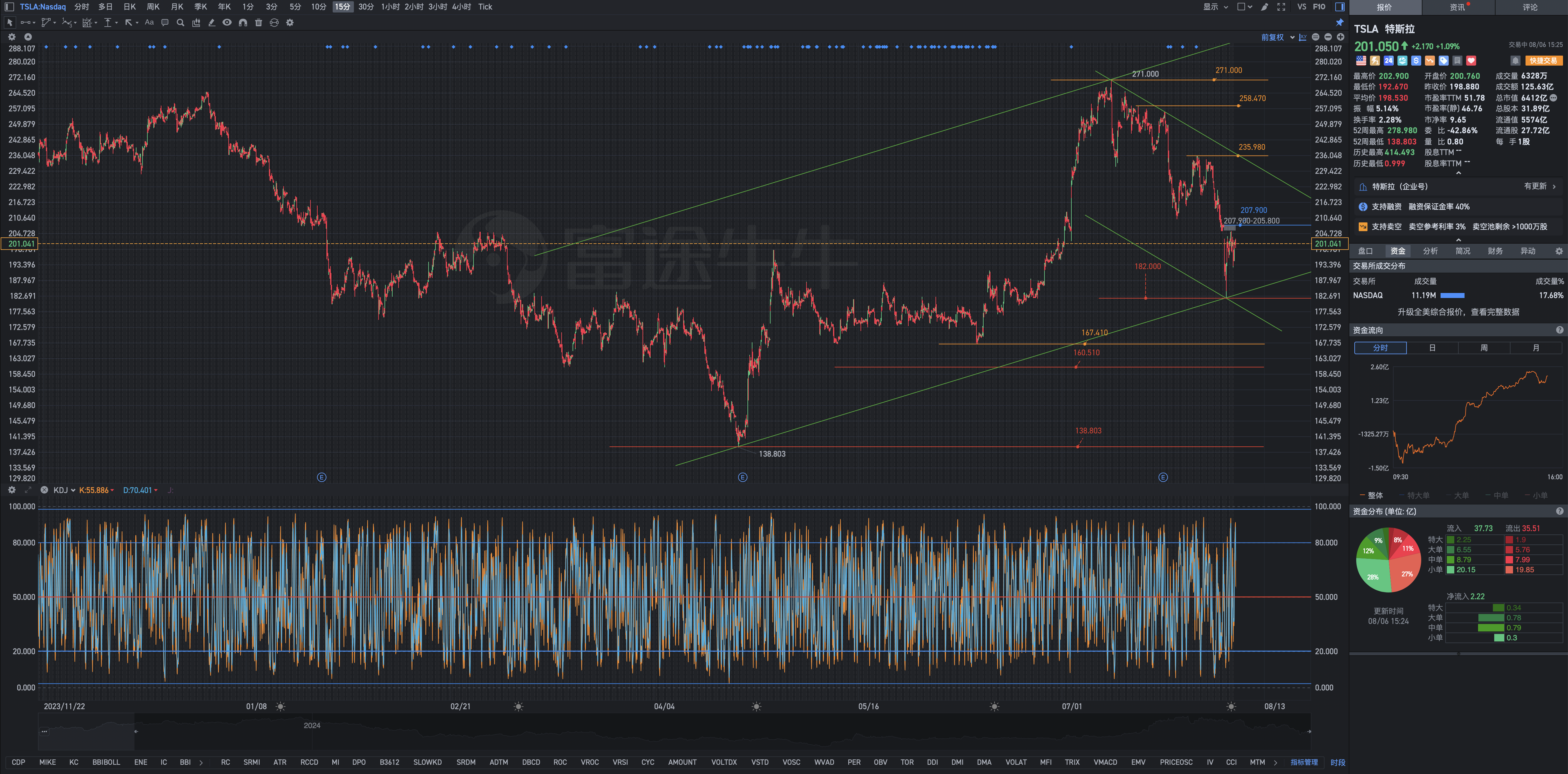Select the comment bubble annotation tool
This screenshot has width=1568, height=774.
pyautogui.click(x=165, y=22)
